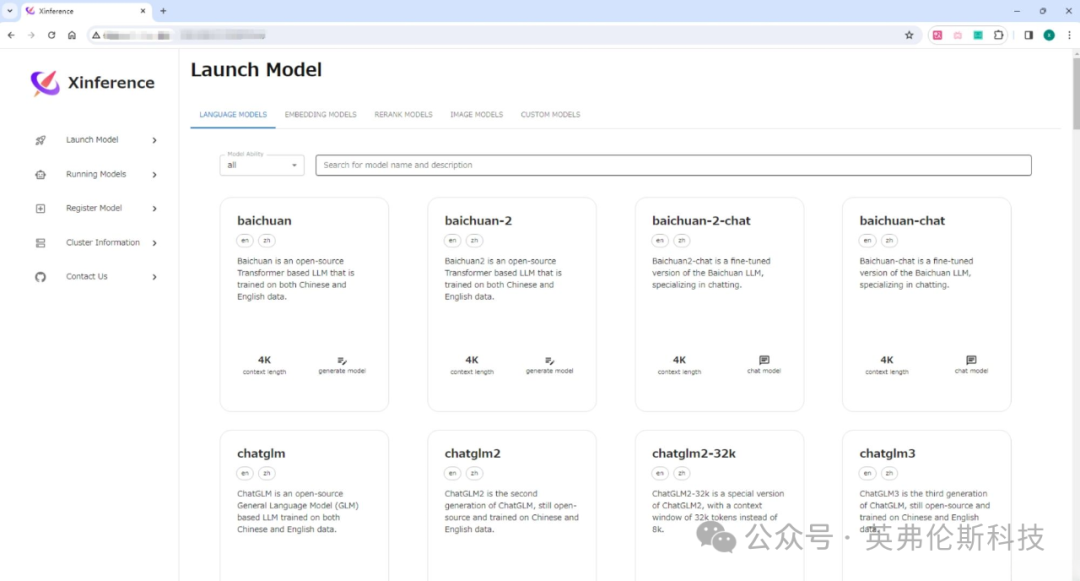Viewport: 1080px width, 581px height.
Task: Click the Register Model plus icon
Action: (41, 209)
